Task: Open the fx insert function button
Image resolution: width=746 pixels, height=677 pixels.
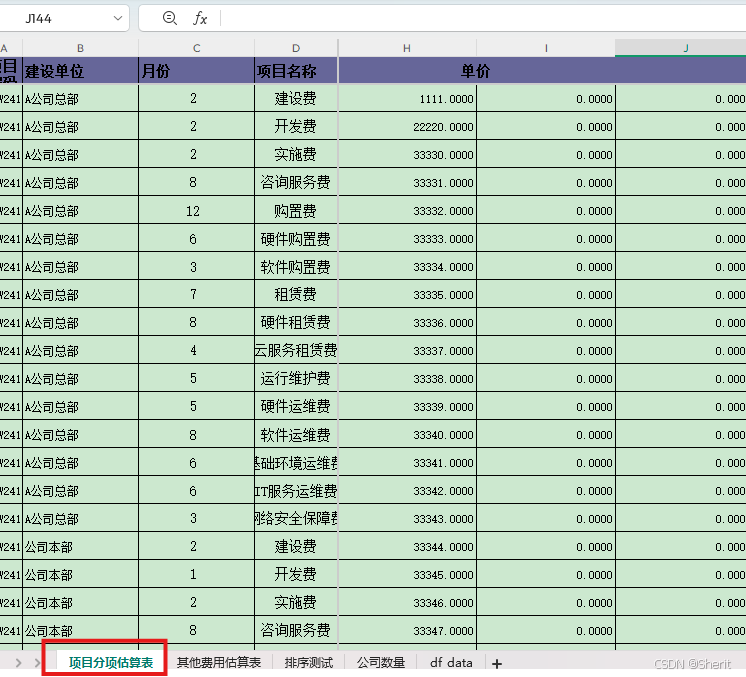Action: coord(200,19)
